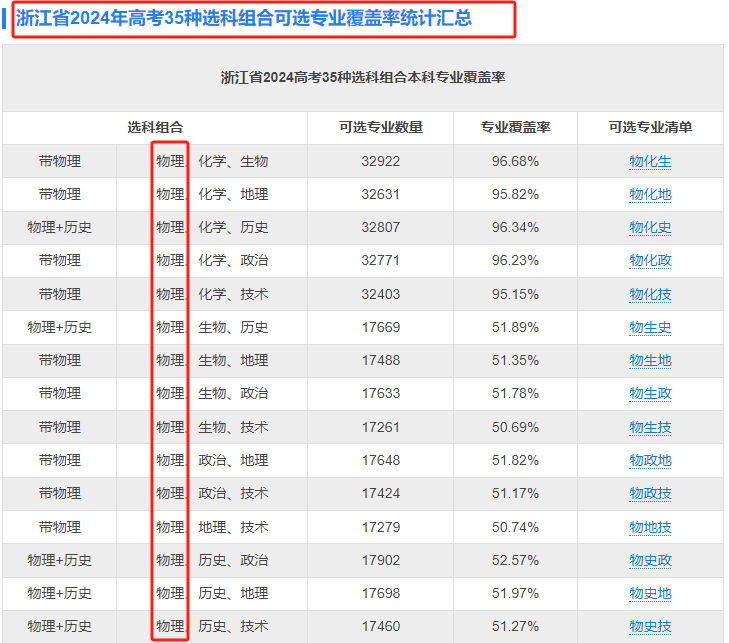
Task: Open the 物化生 major list link
Action: click(x=650, y=161)
